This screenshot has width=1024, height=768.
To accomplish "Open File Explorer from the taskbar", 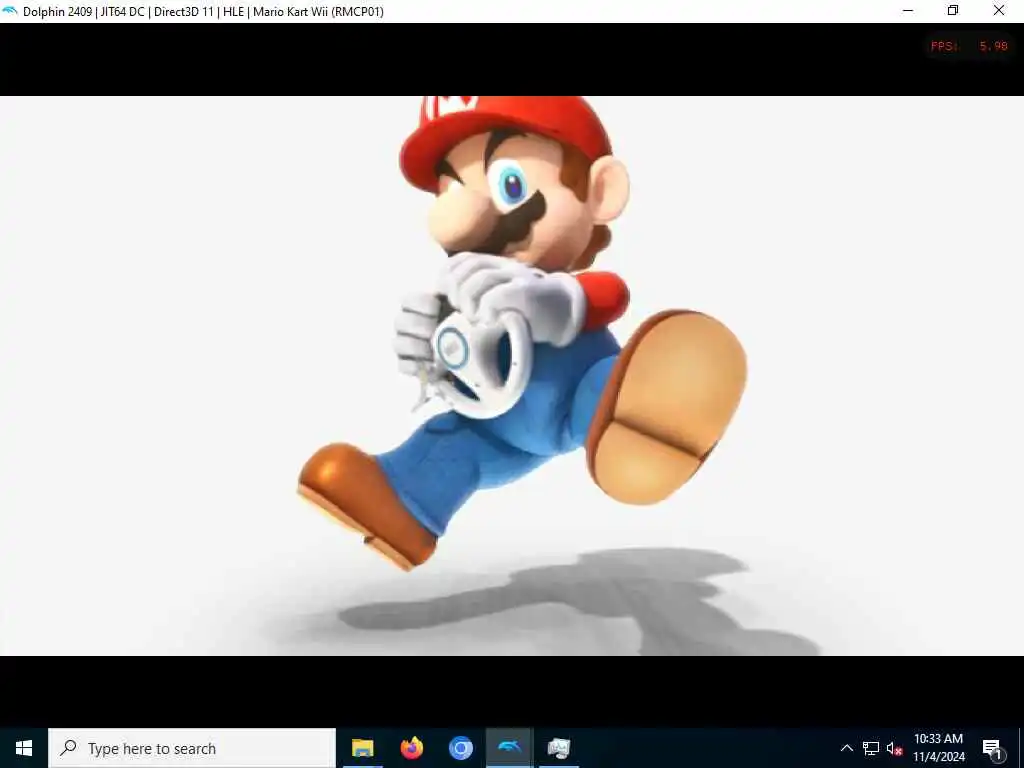I will click(x=362, y=748).
